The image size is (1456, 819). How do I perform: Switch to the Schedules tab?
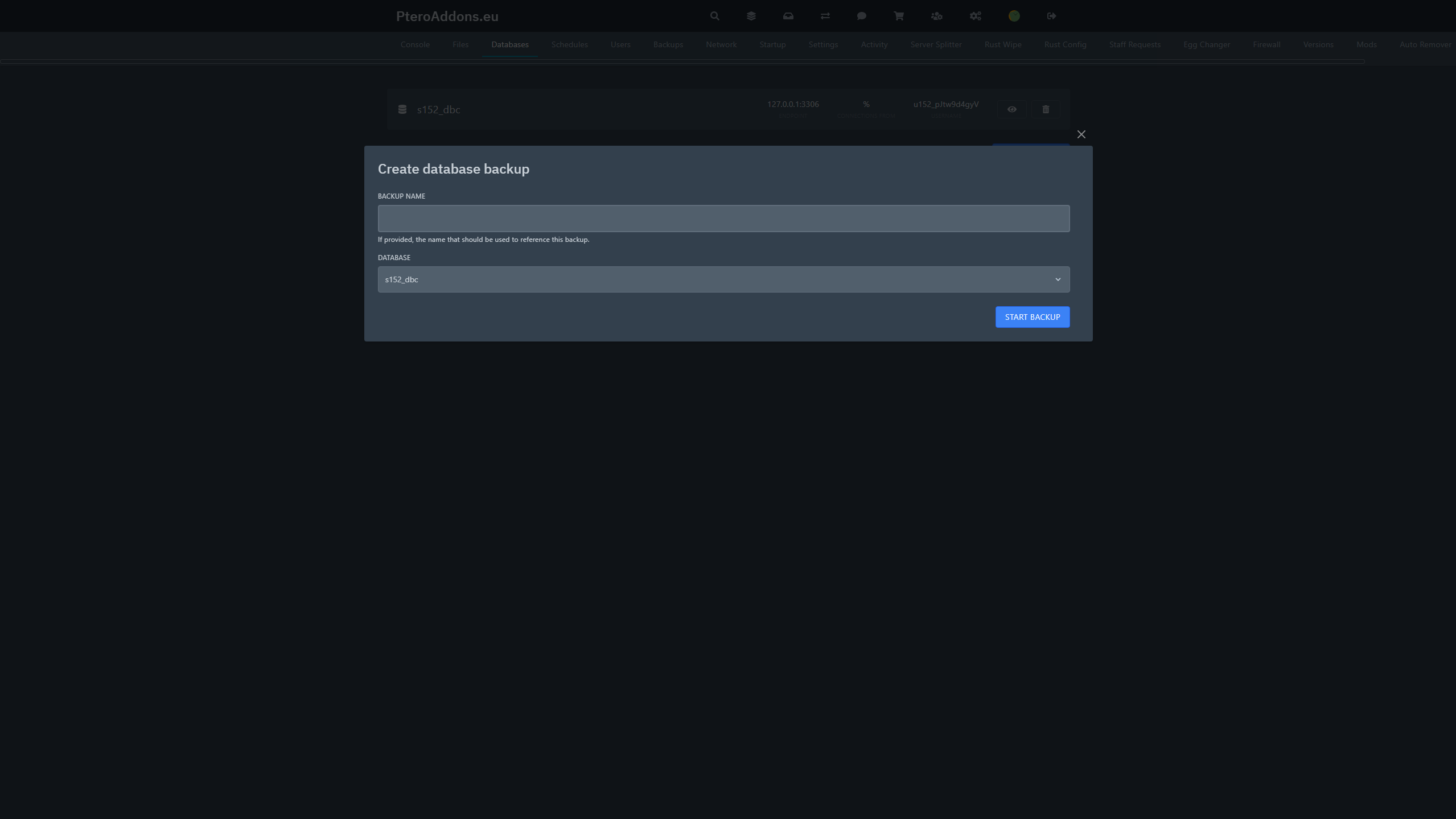pos(569,44)
